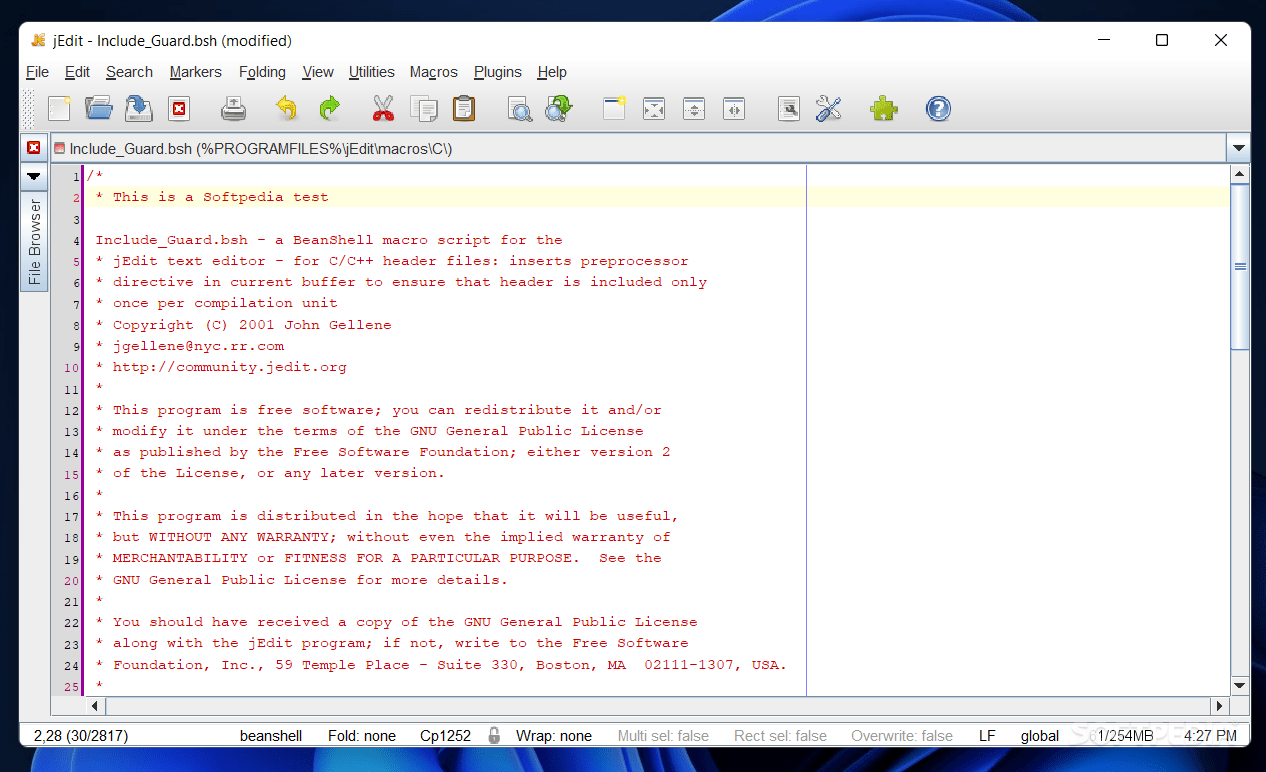Image resolution: width=1266 pixels, height=772 pixels.
Task: Click the Save buffer toolbar icon
Action: click(x=138, y=108)
